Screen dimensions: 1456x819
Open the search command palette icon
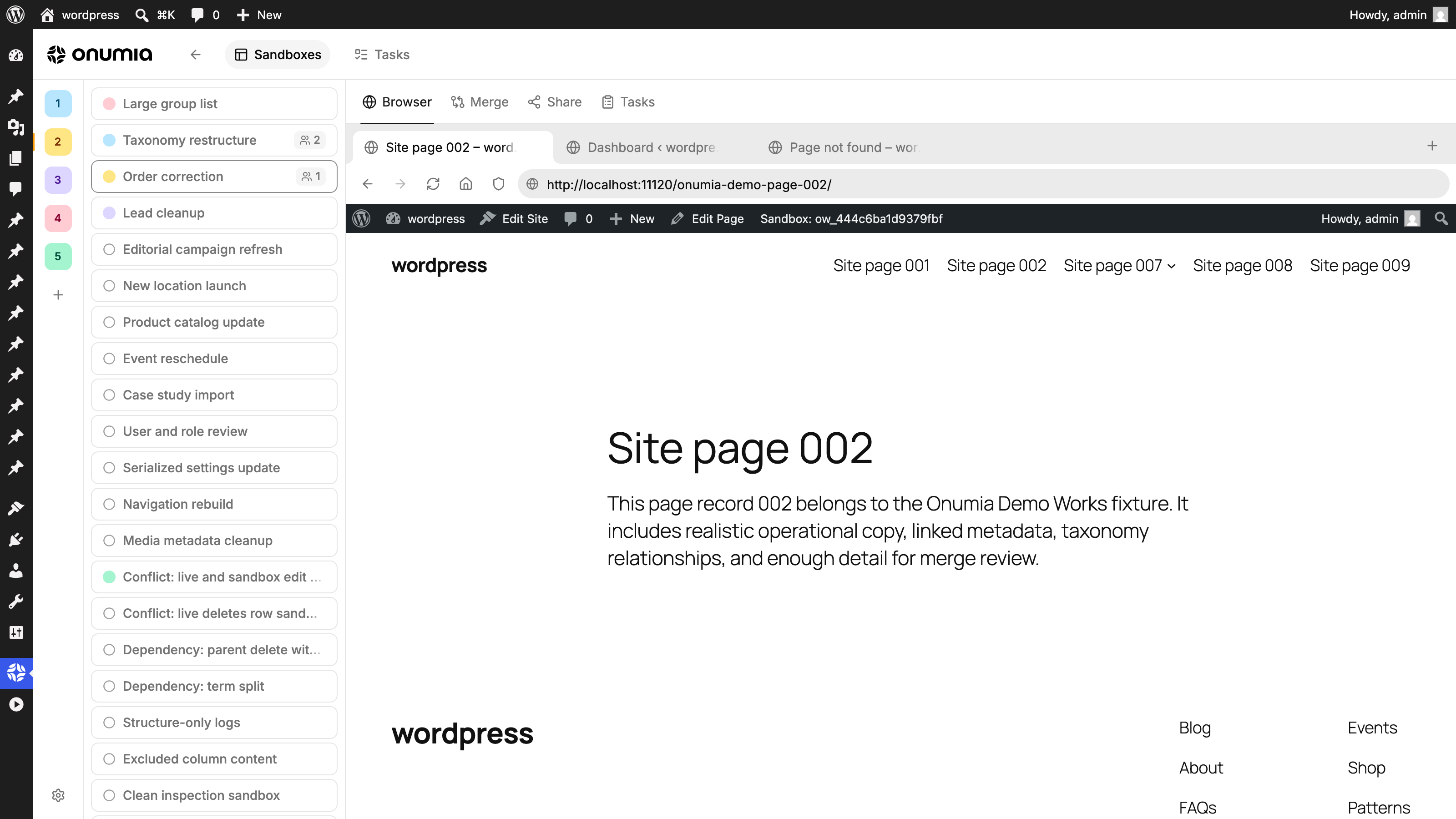point(142,15)
